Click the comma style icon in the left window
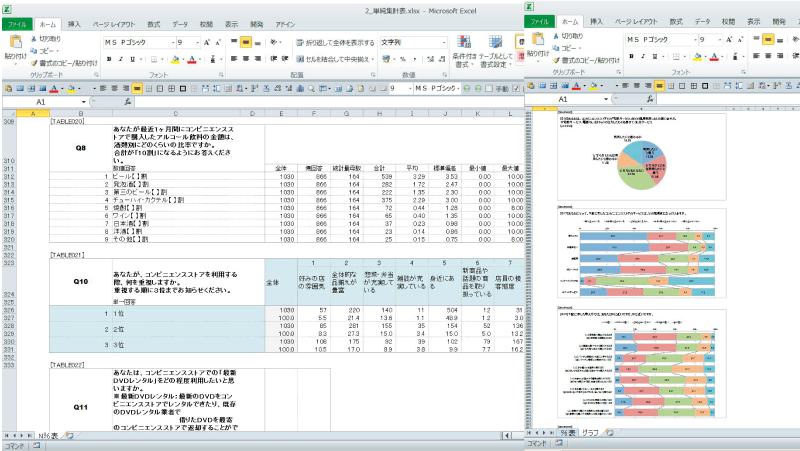800x451 pixels. coord(414,59)
